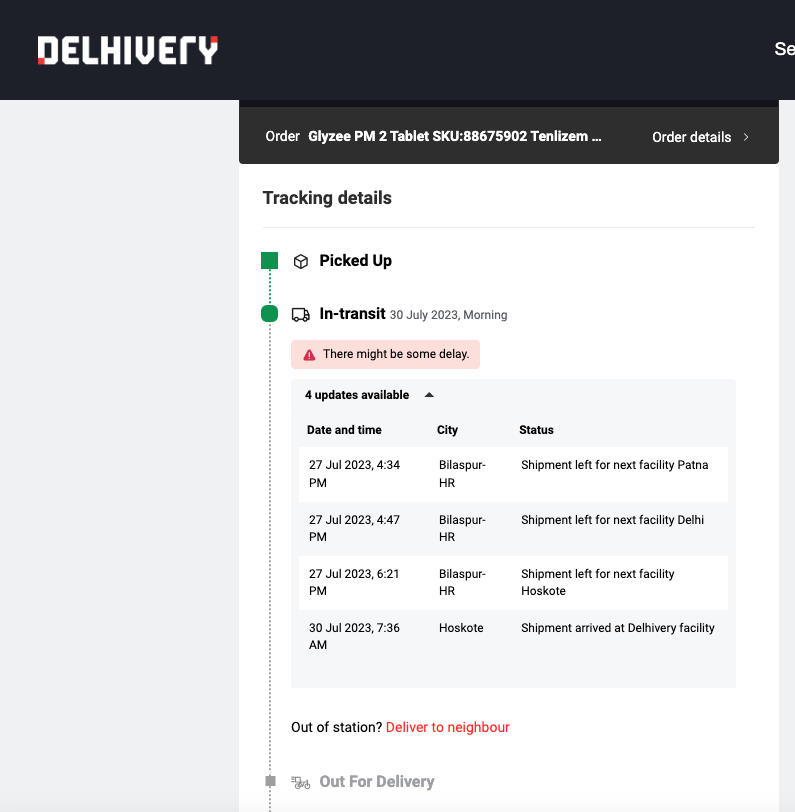Screen dimensions: 795x812
Task: Click the Out For Delivery bike icon
Action: point(300,782)
